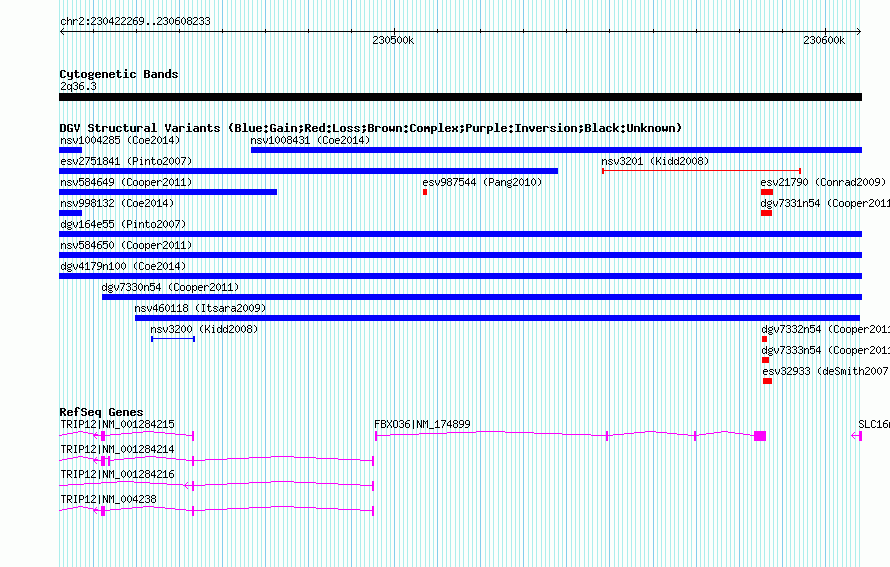Click the blue bar under dgv4179n100
The height and width of the screenshot is (567, 890).
click(x=460, y=276)
